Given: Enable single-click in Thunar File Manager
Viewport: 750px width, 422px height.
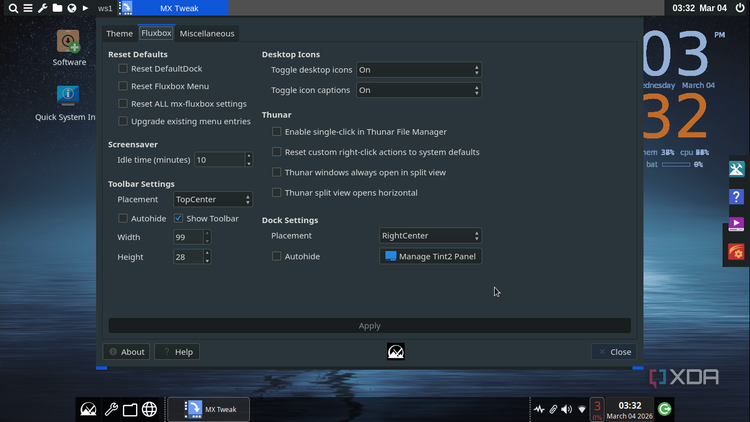Looking at the screenshot, I should tap(276, 132).
